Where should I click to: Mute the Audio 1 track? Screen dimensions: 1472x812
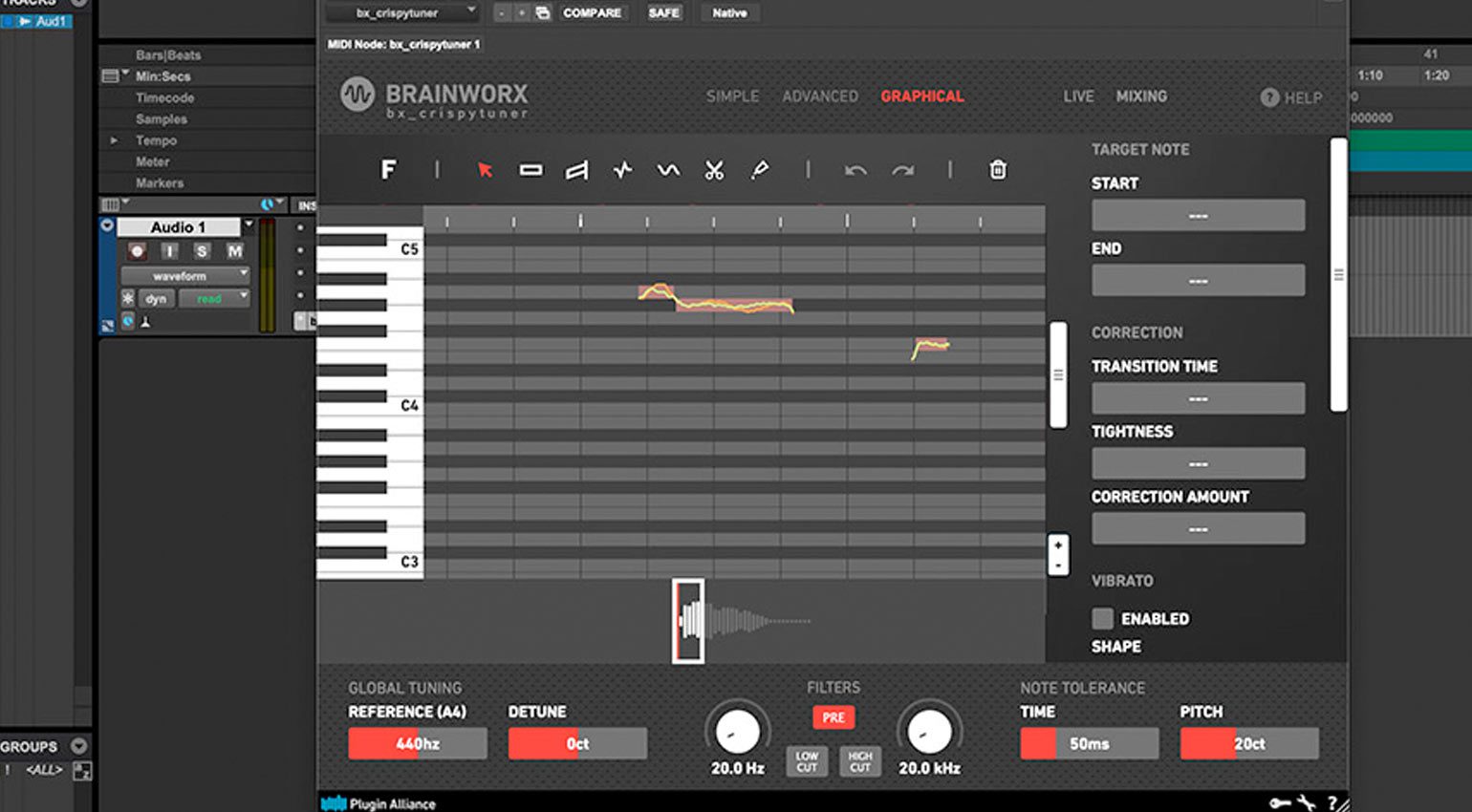(x=234, y=250)
